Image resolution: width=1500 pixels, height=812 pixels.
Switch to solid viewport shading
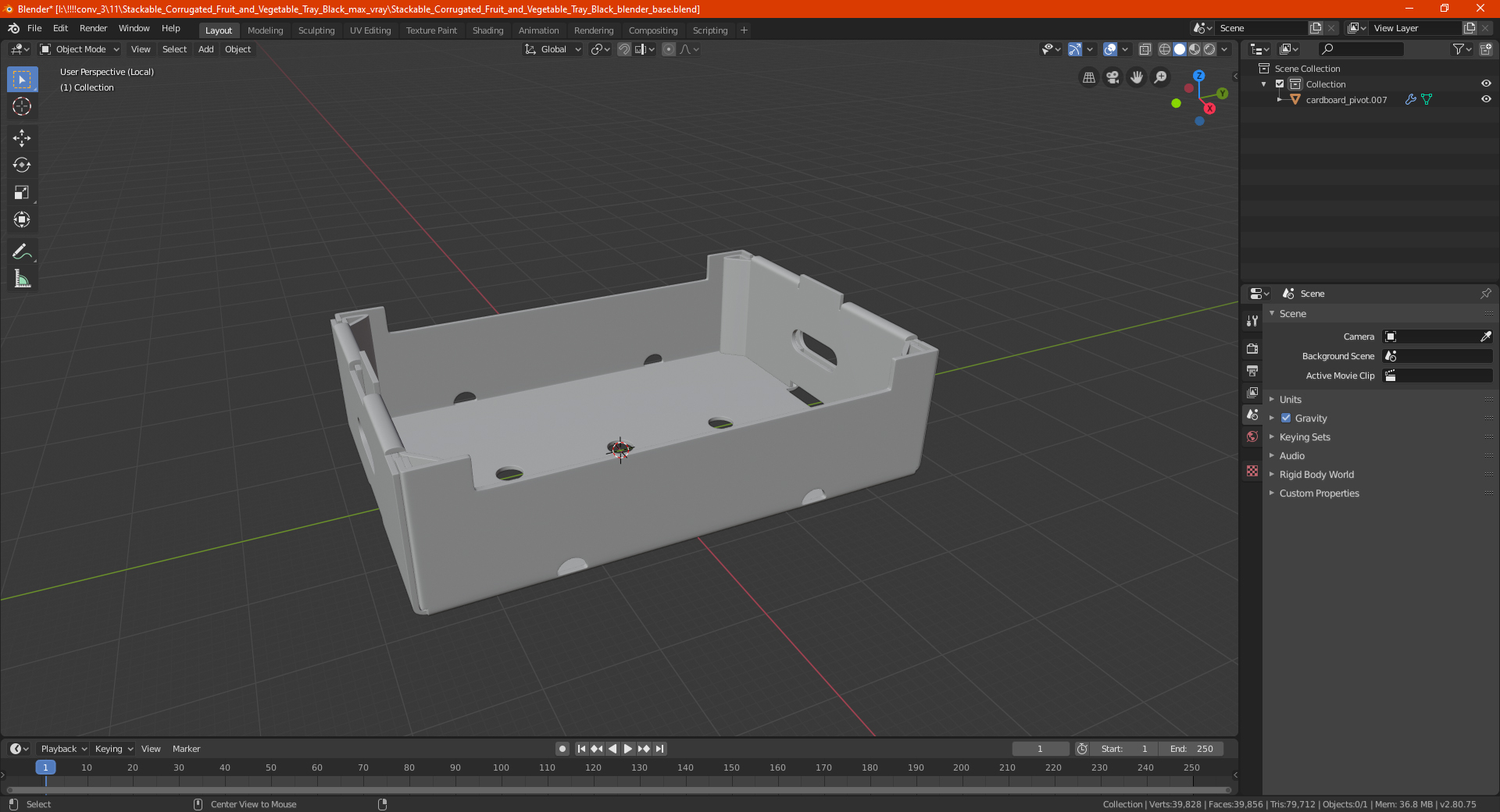click(1180, 49)
